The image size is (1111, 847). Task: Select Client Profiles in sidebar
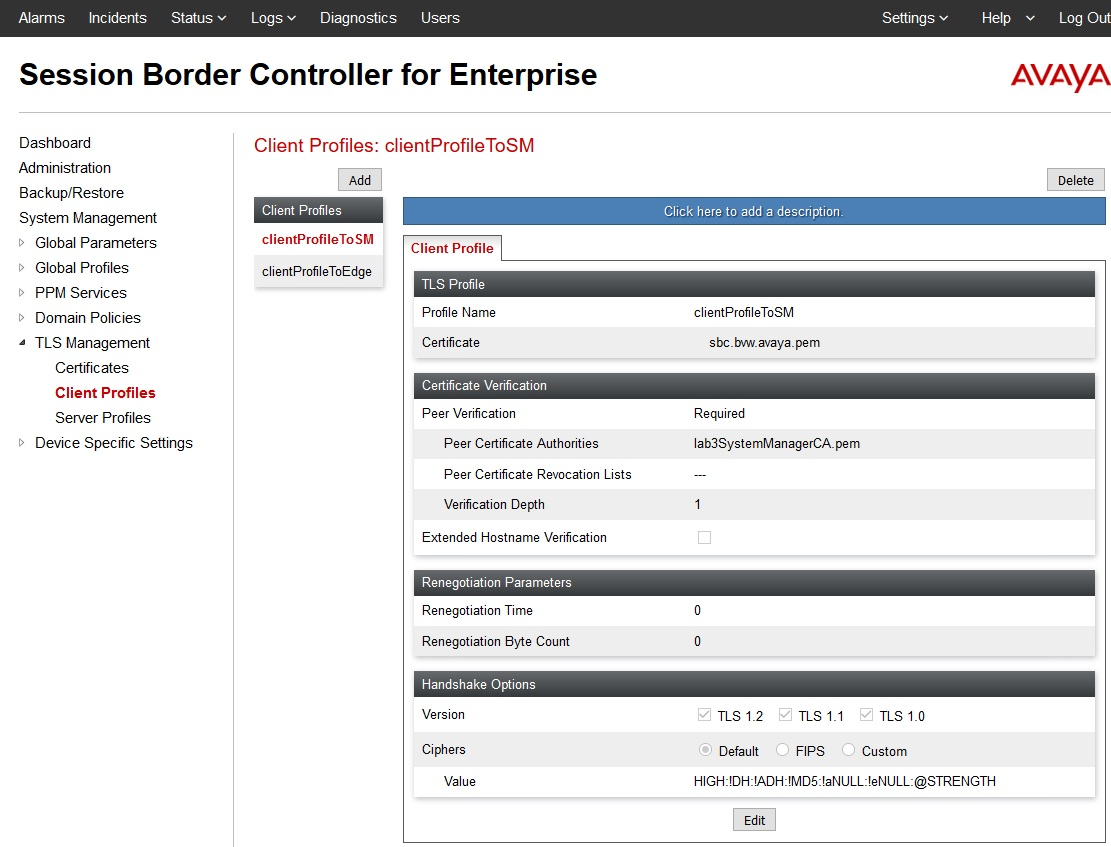coord(105,393)
